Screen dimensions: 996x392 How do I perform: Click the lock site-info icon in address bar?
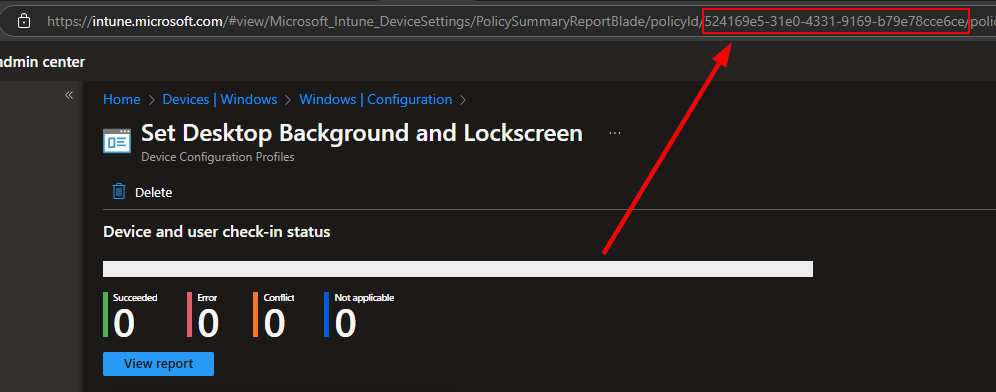click(x=24, y=22)
